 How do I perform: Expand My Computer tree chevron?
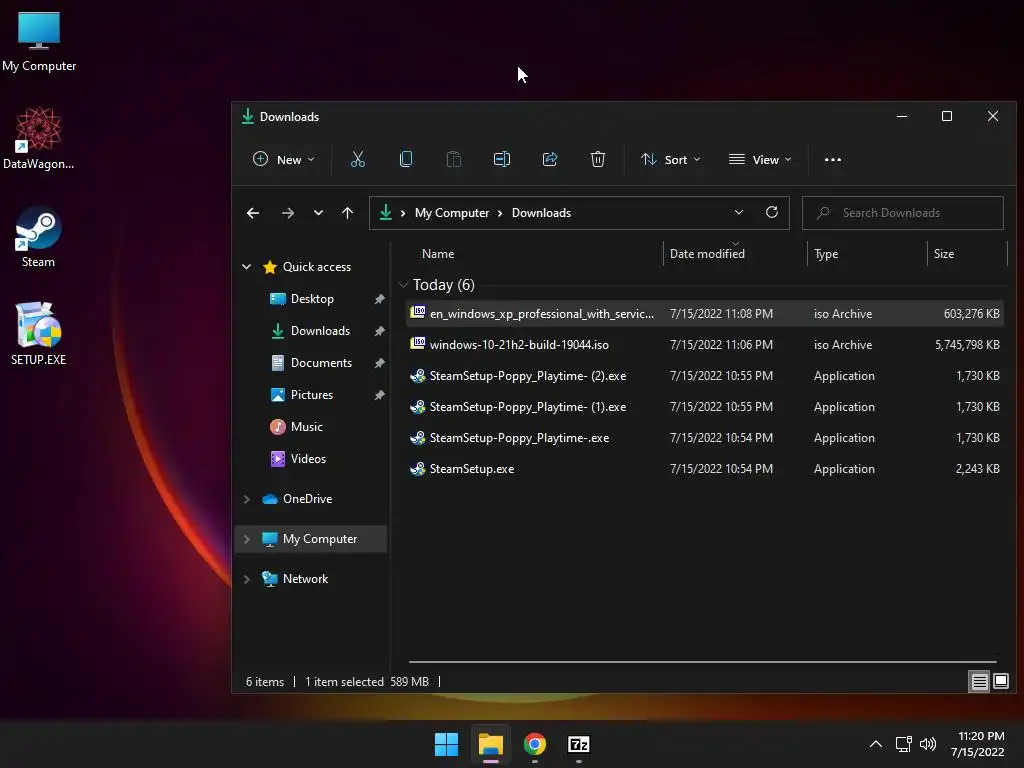click(247, 539)
